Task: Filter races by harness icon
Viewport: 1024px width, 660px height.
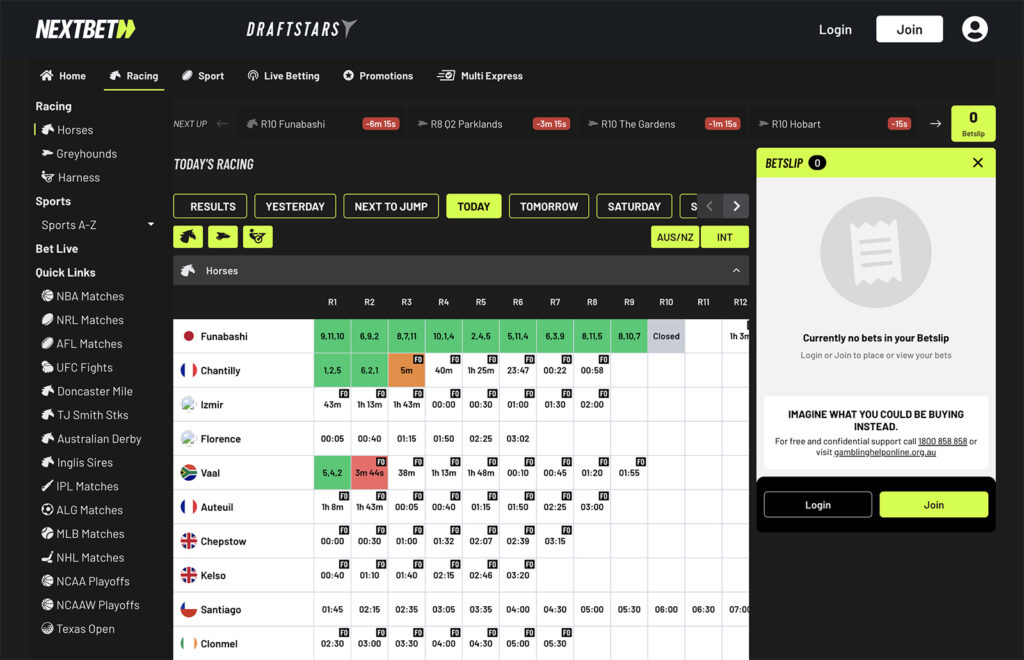Action: point(257,237)
